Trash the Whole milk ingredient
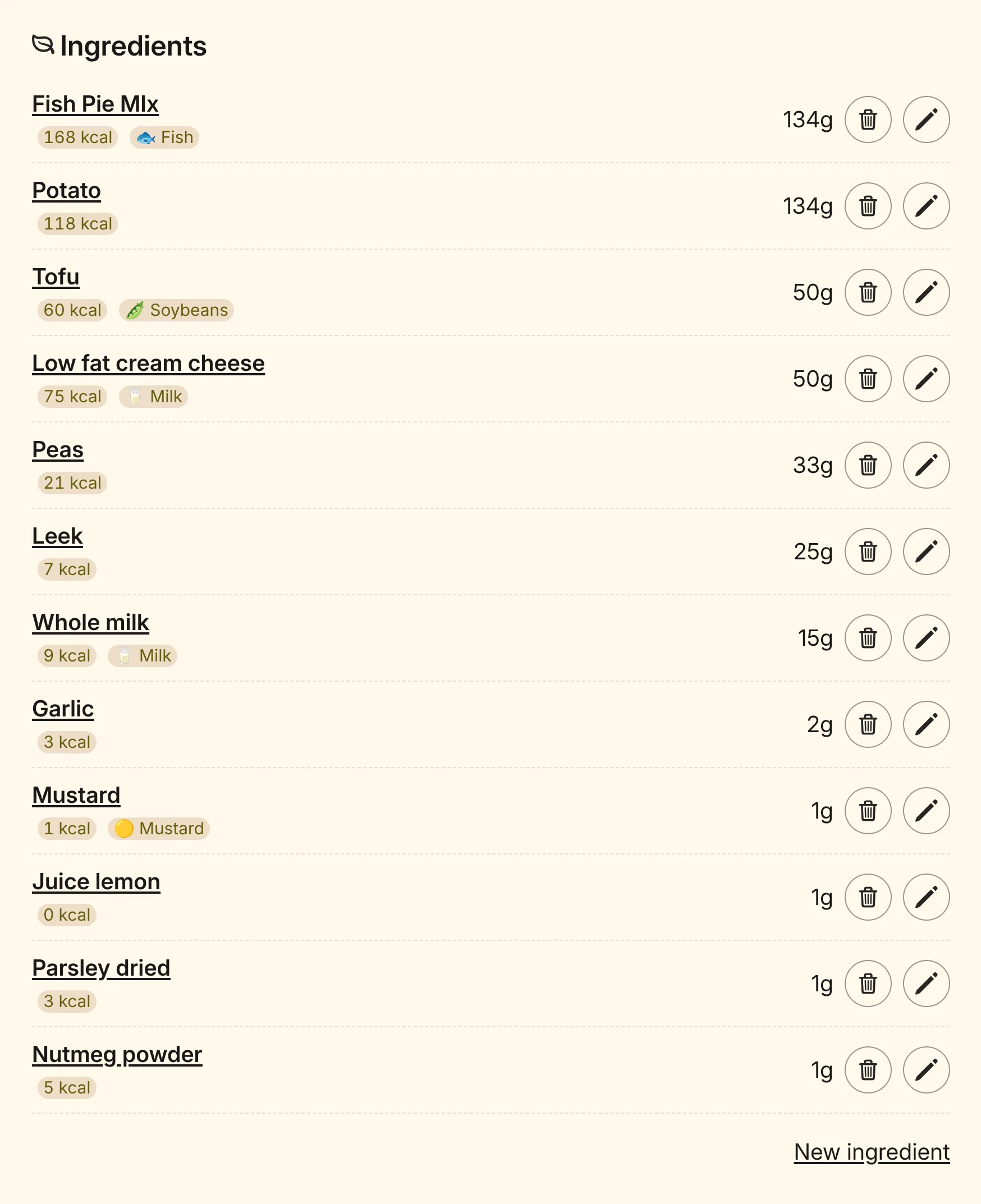The width and height of the screenshot is (981, 1204). pos(868,638)
